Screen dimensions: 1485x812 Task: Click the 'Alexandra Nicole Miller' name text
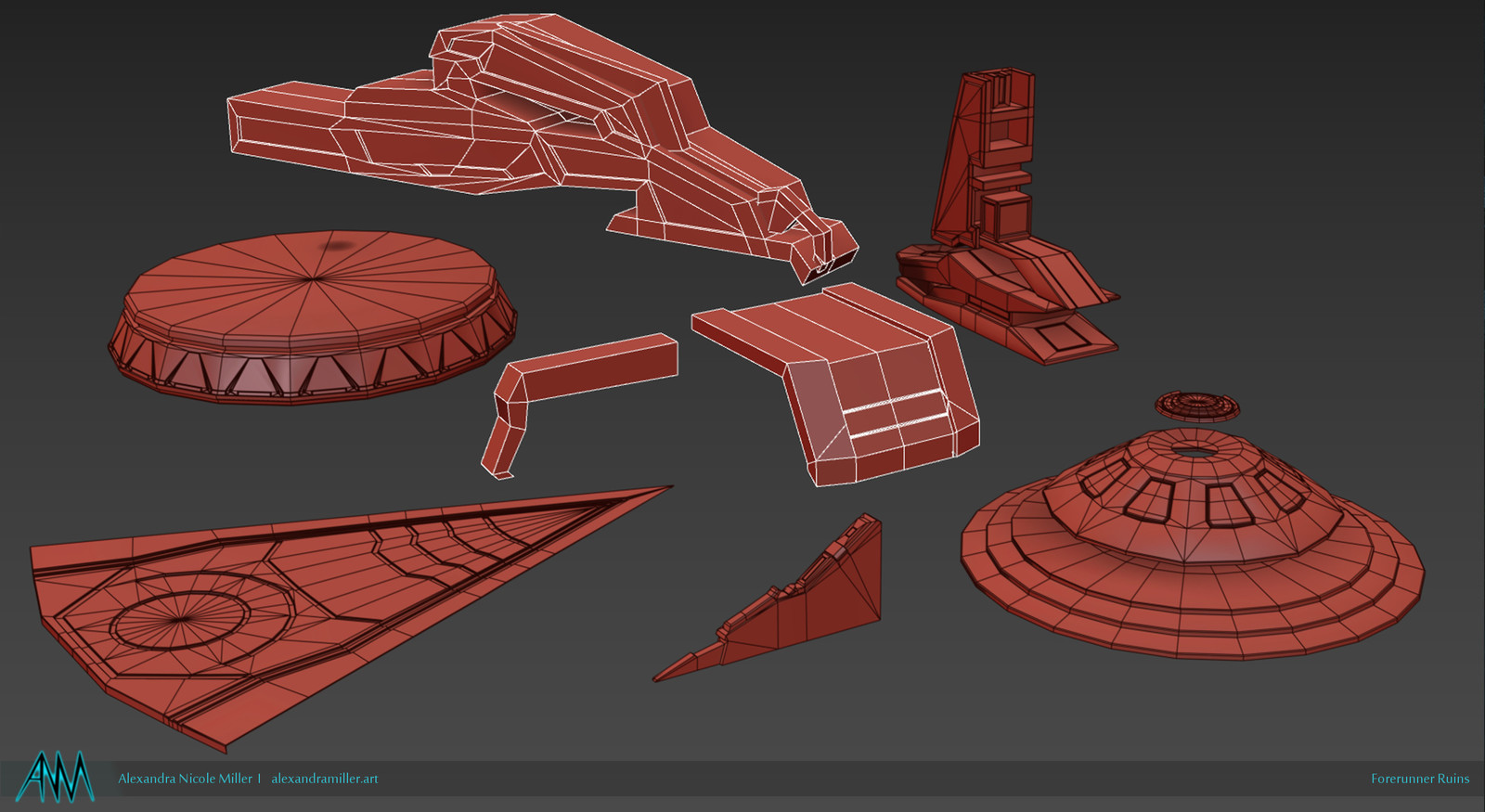click(x=185, y=779)
